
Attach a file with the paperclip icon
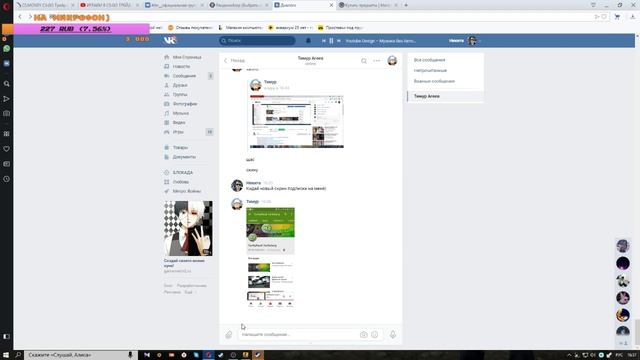(229, 335)
